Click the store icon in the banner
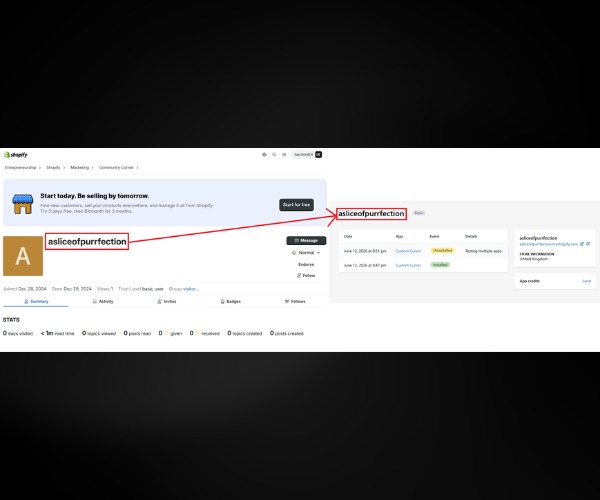600x500 pixels. click(x=23, y=204)
